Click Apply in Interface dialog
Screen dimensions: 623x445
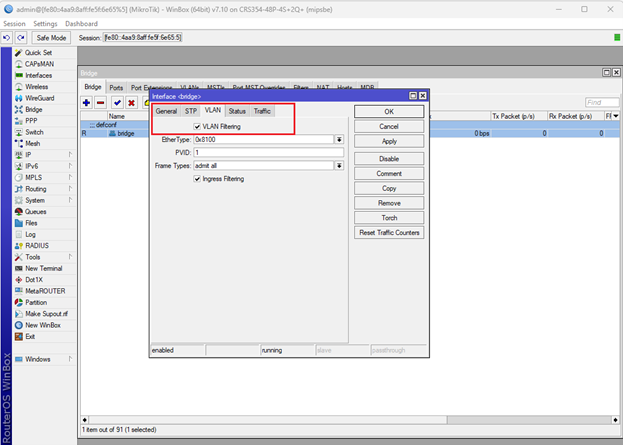389,141
